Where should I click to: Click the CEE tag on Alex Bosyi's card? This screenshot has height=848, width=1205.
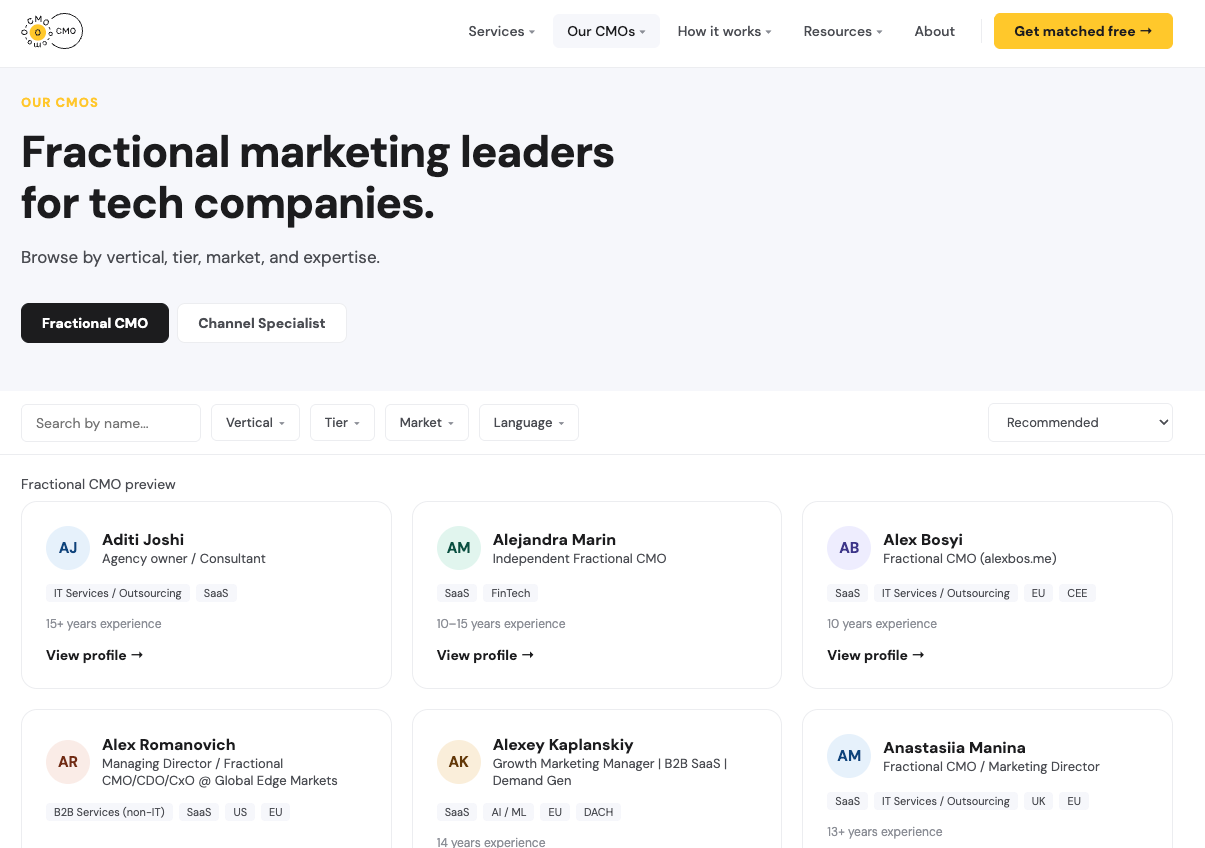[1077, 593]
